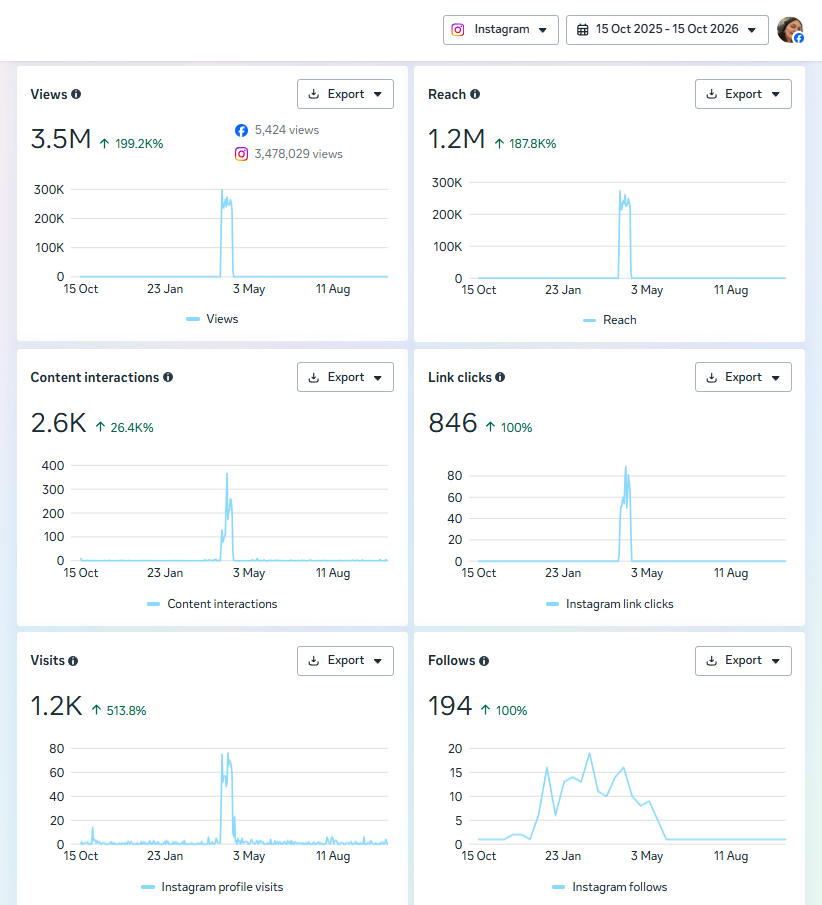Toggle the Reach legend swatch
The image size is (822, 905).
589,320
